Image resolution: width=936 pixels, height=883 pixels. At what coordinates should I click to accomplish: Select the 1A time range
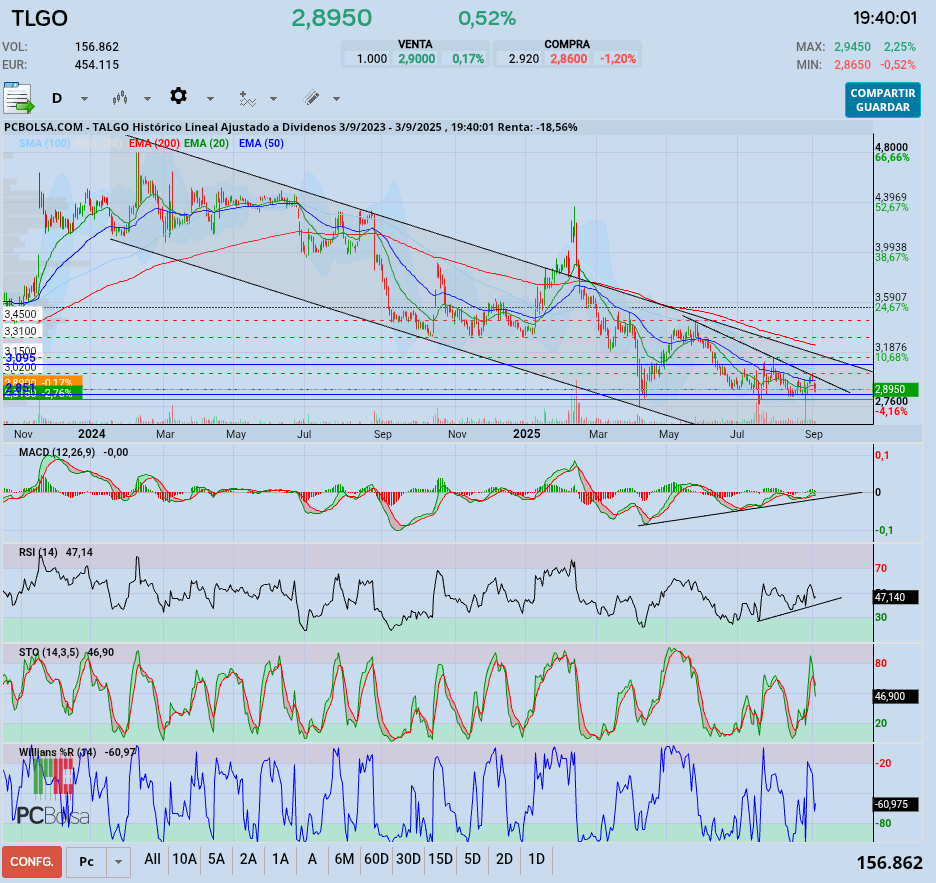(x=281, y=859)
